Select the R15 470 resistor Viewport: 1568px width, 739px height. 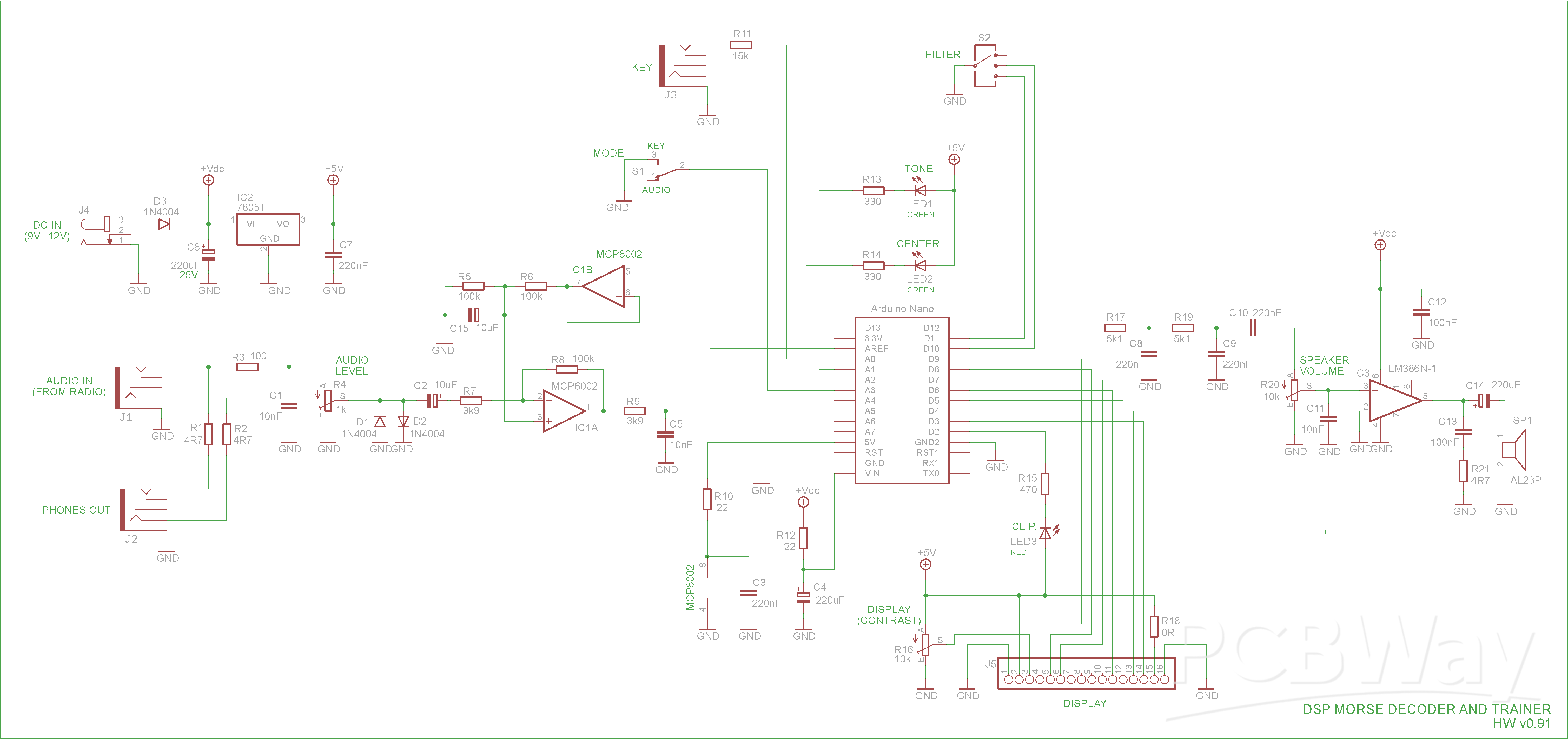(x=1045, y=483)
